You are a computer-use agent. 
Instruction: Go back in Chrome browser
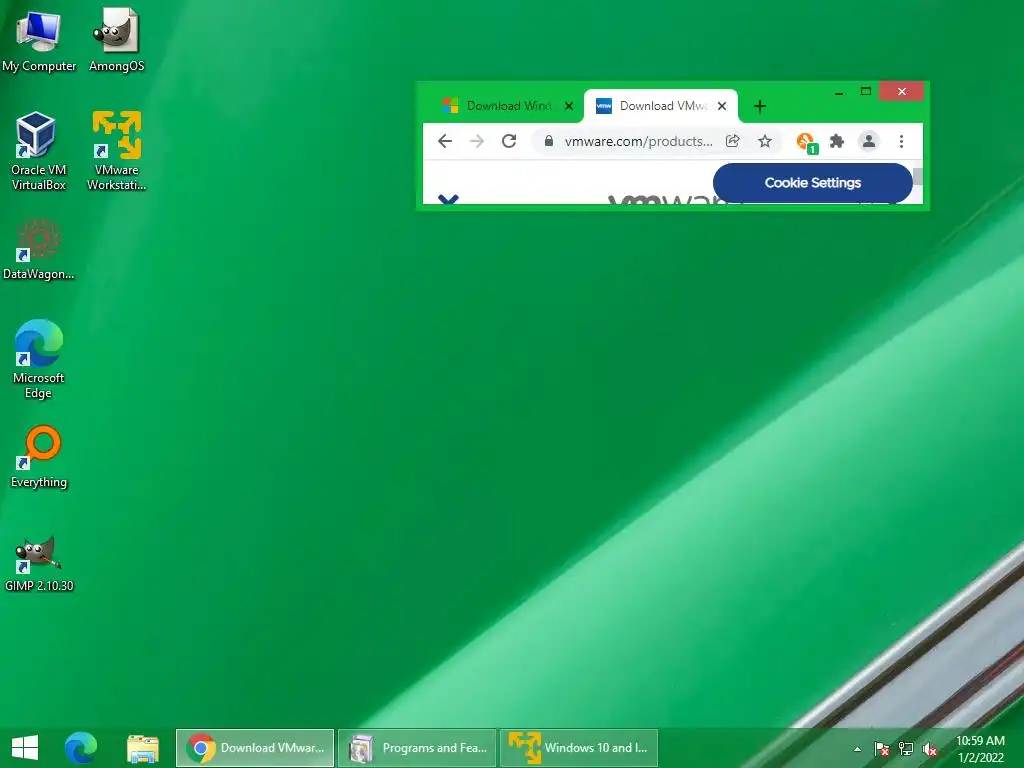click(445, 141)
